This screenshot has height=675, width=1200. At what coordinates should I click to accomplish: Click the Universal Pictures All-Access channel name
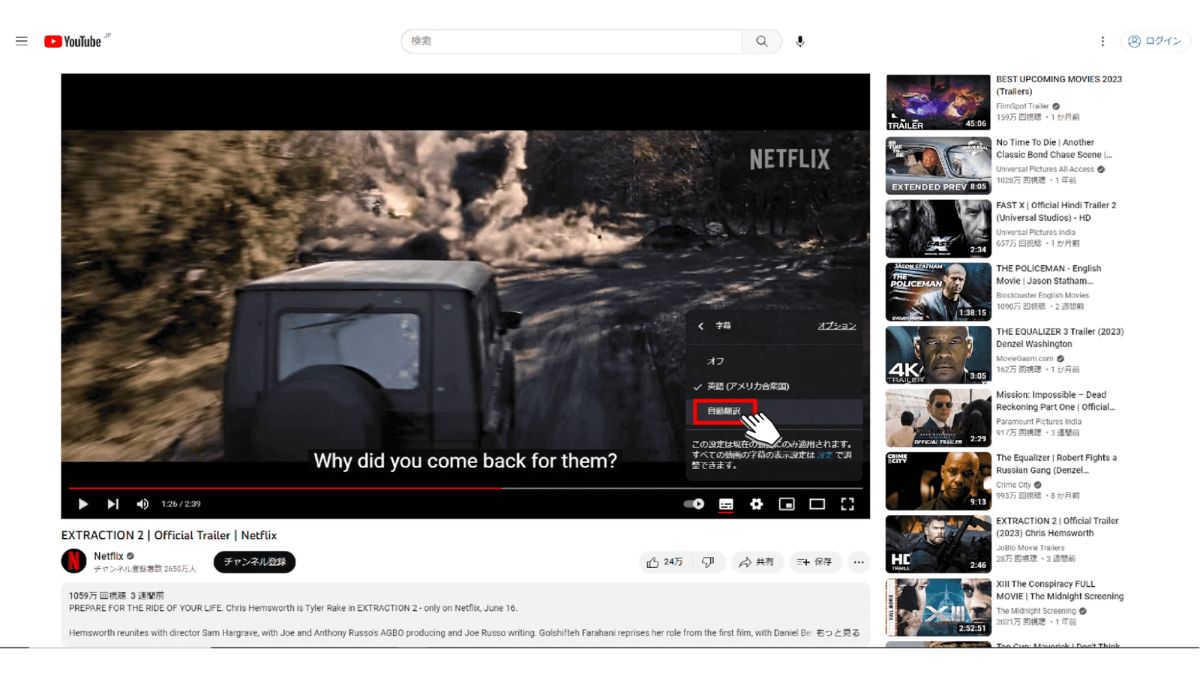[x=1044, y=169]
